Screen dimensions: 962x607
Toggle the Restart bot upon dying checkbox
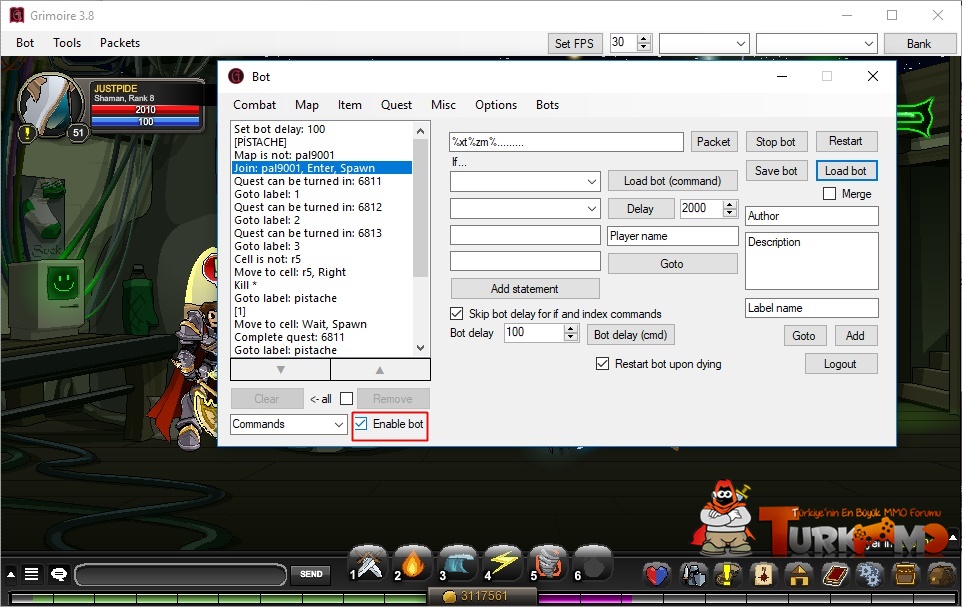click(x=602, y=364)
